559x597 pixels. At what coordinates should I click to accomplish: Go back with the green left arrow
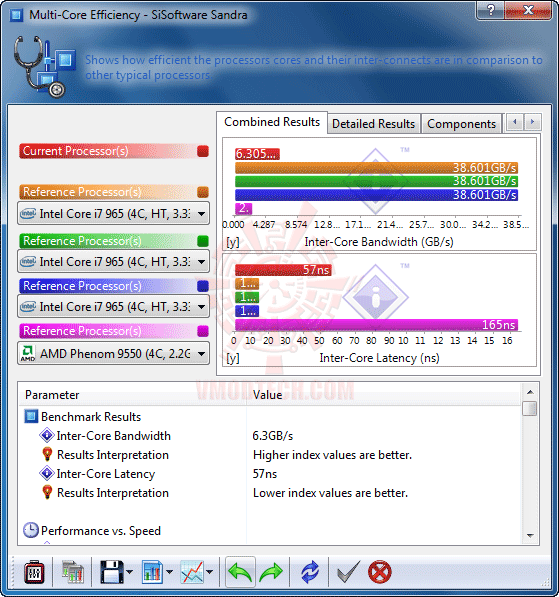(x=240, y=571)
